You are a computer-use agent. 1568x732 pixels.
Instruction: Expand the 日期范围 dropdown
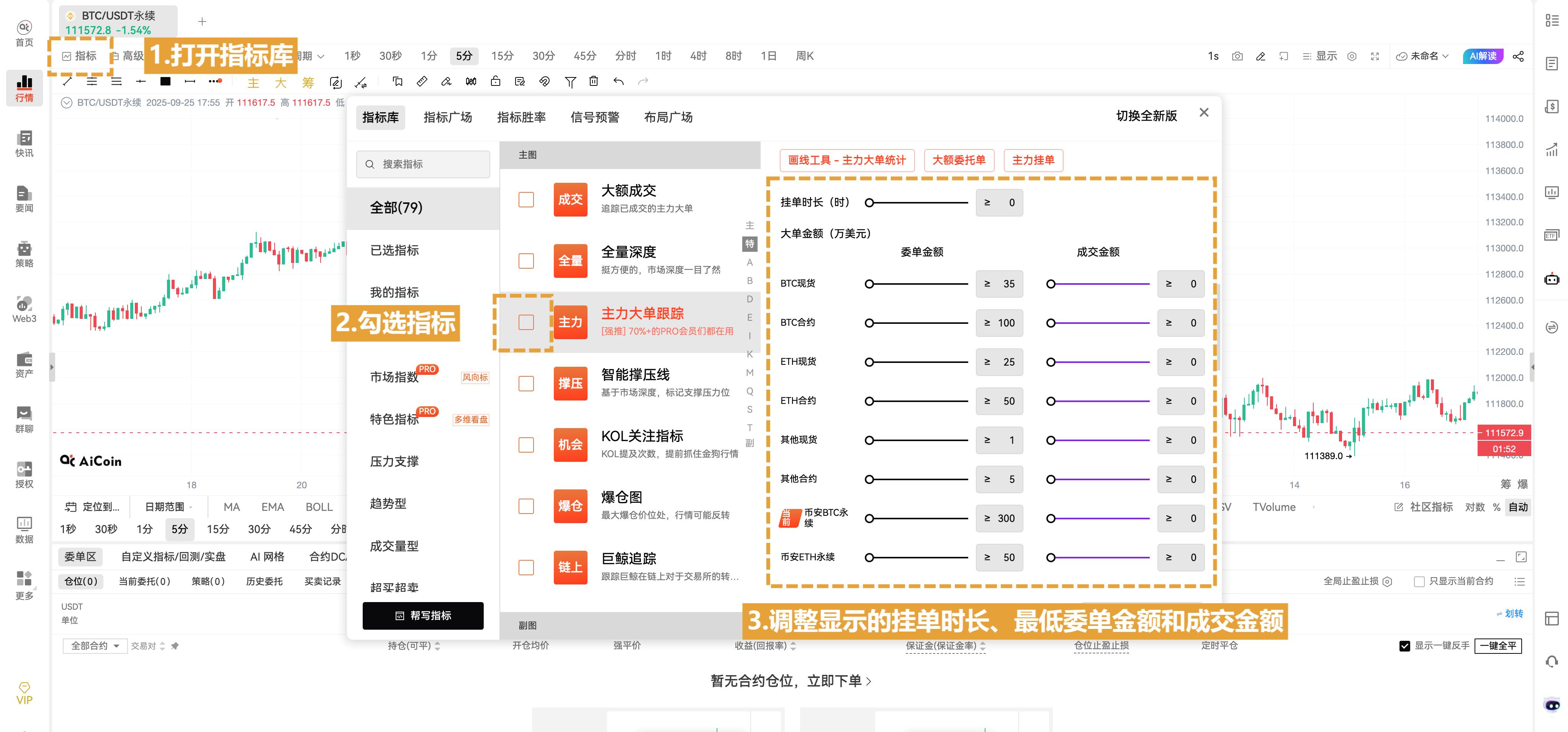(165, 506)
